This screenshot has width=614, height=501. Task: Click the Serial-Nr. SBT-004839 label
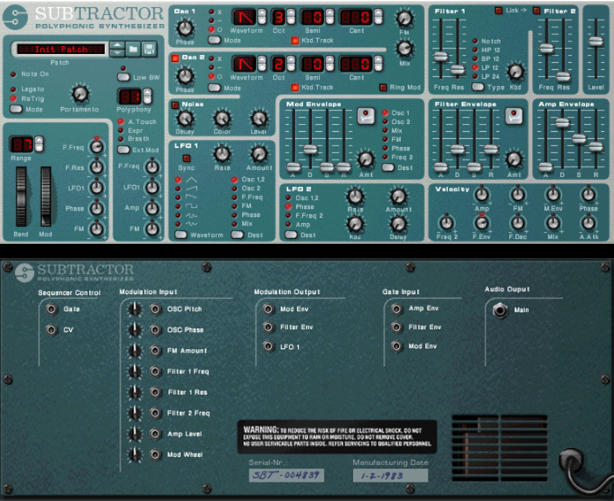(286, 475)
